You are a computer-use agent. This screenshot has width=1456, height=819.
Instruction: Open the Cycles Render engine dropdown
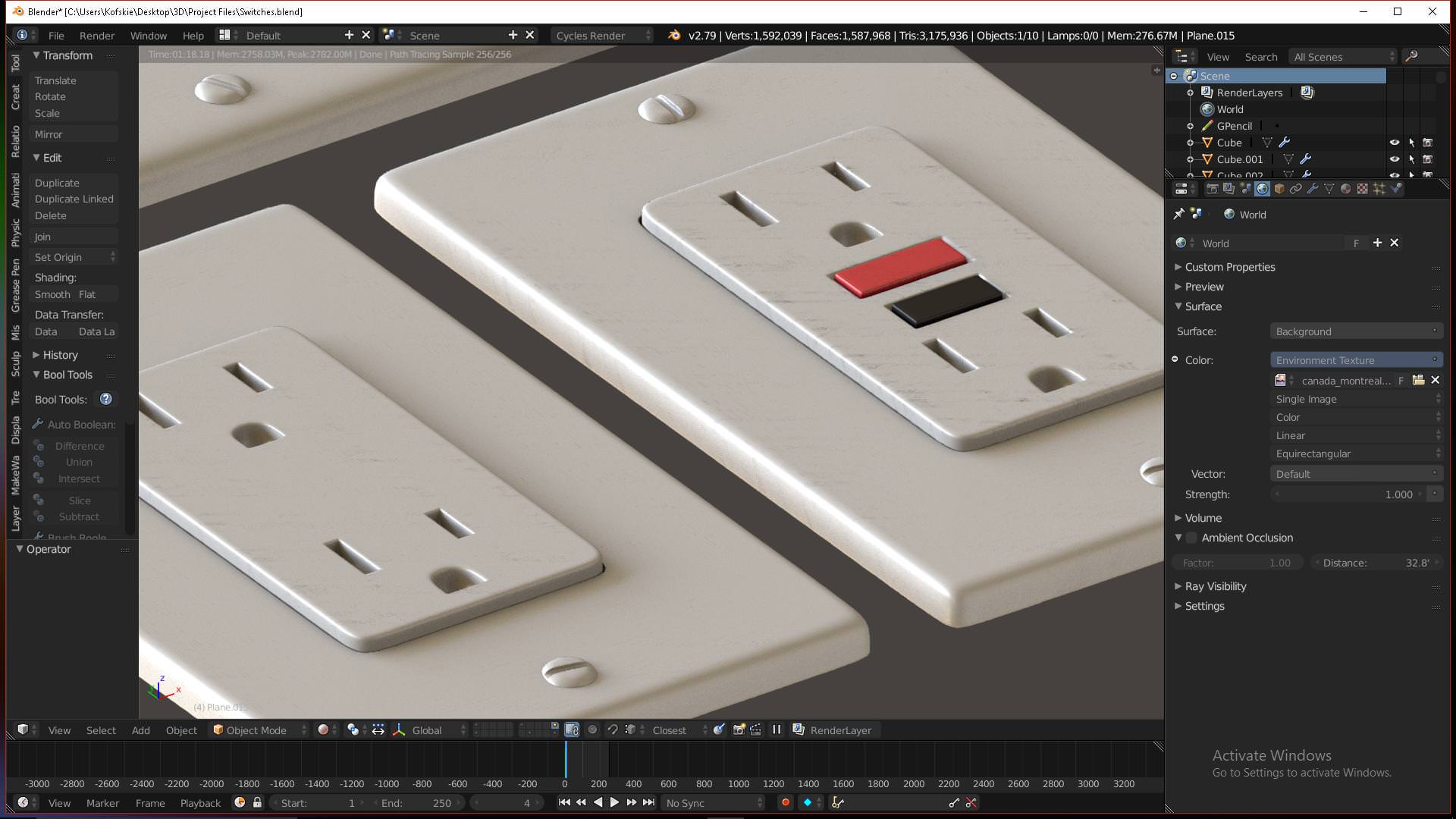[599, 35]
